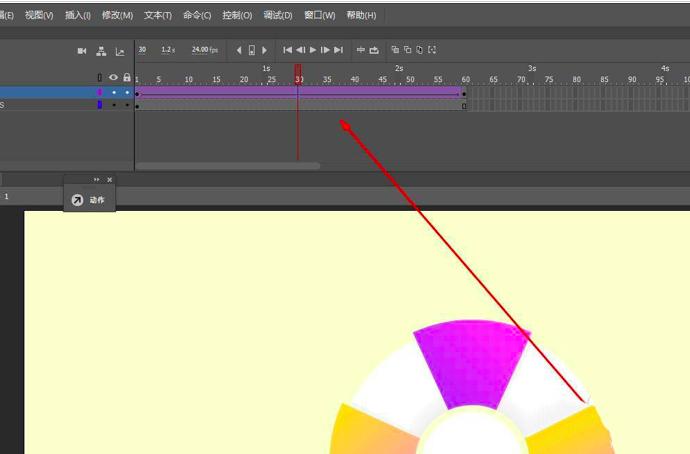The width and height of the screenshot is (690, 454).
Task: Go to the previous keyframe arrow
Action: coord(239,50)
